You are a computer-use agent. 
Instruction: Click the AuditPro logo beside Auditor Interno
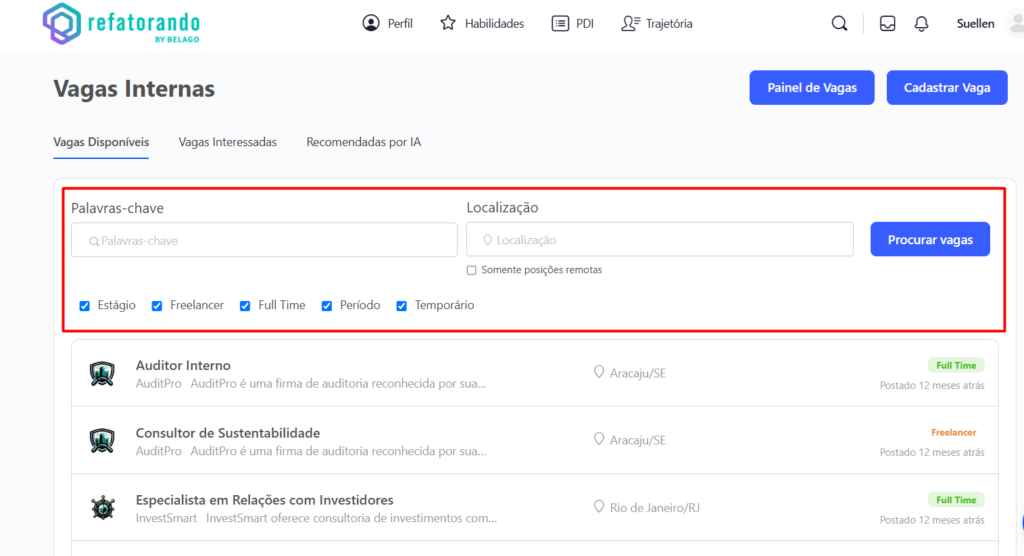pyautogui.click(x=103, y=373)
